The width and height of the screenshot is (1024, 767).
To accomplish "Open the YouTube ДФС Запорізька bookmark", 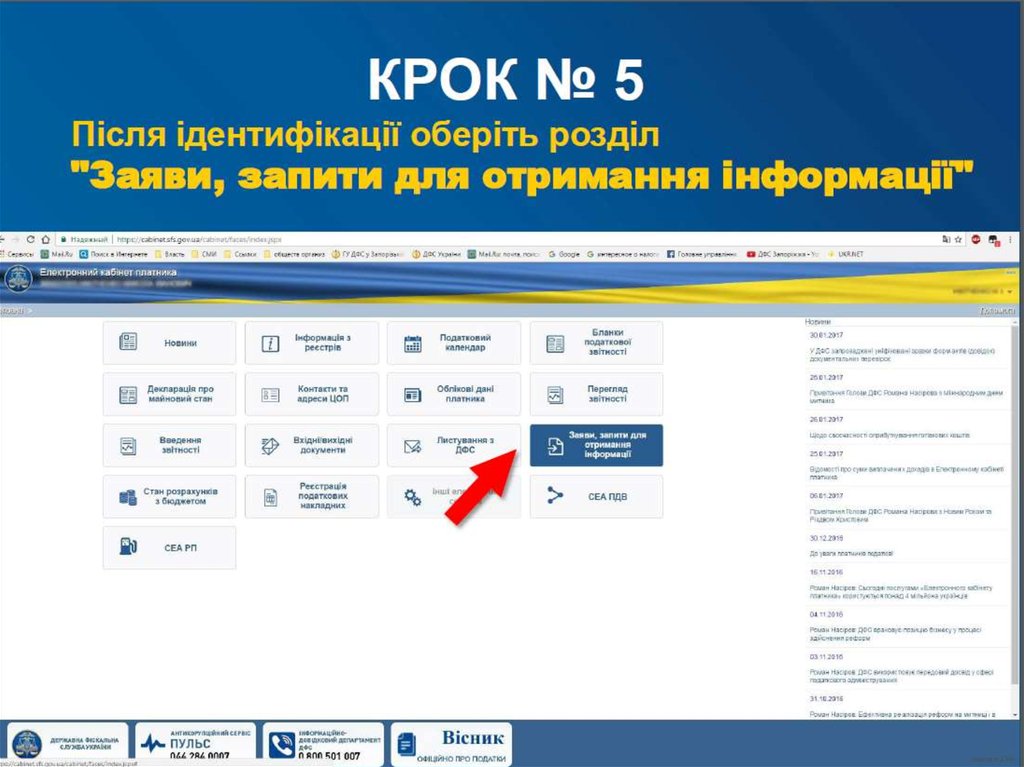I will tap(782, 254).
